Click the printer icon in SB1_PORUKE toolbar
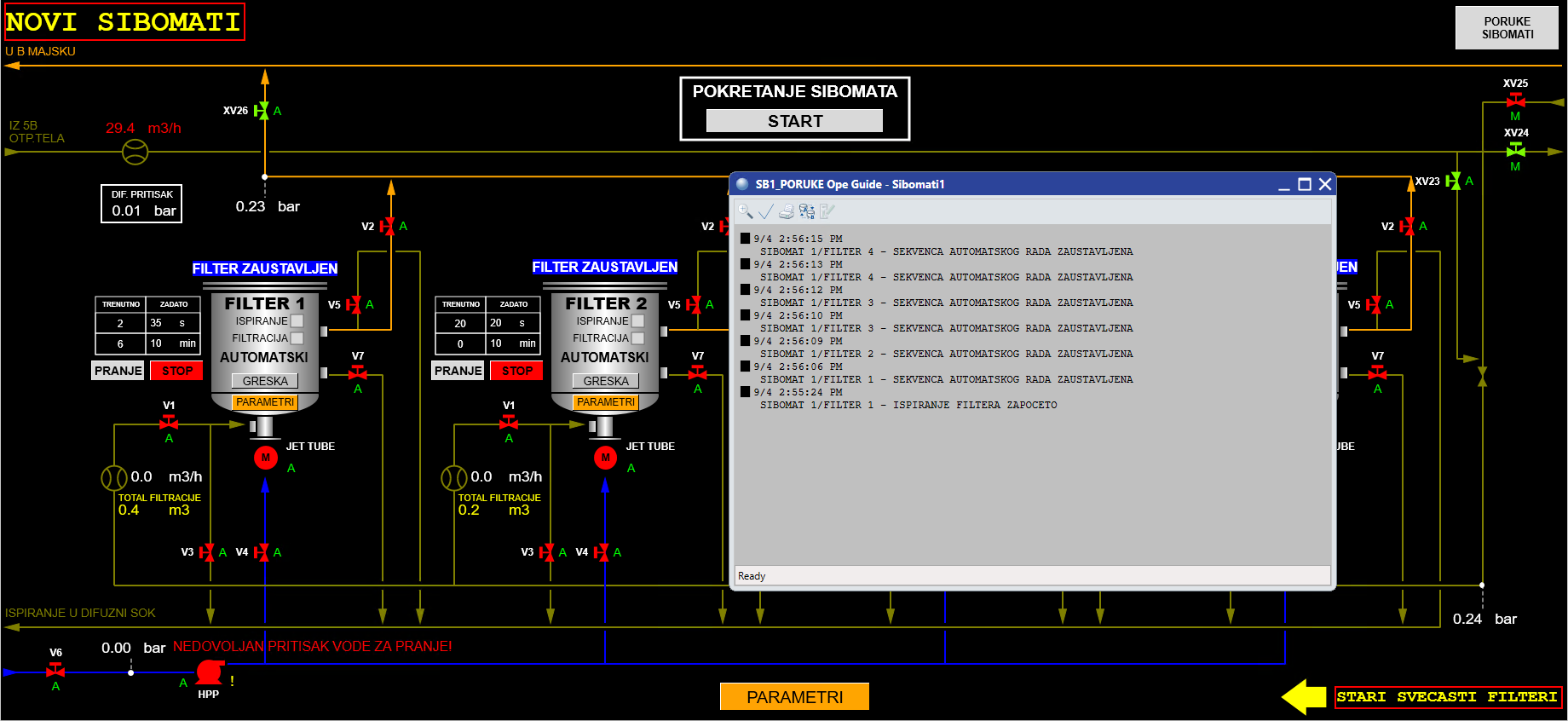This screenshot has height=721, width=1568. tap(787, 211)
